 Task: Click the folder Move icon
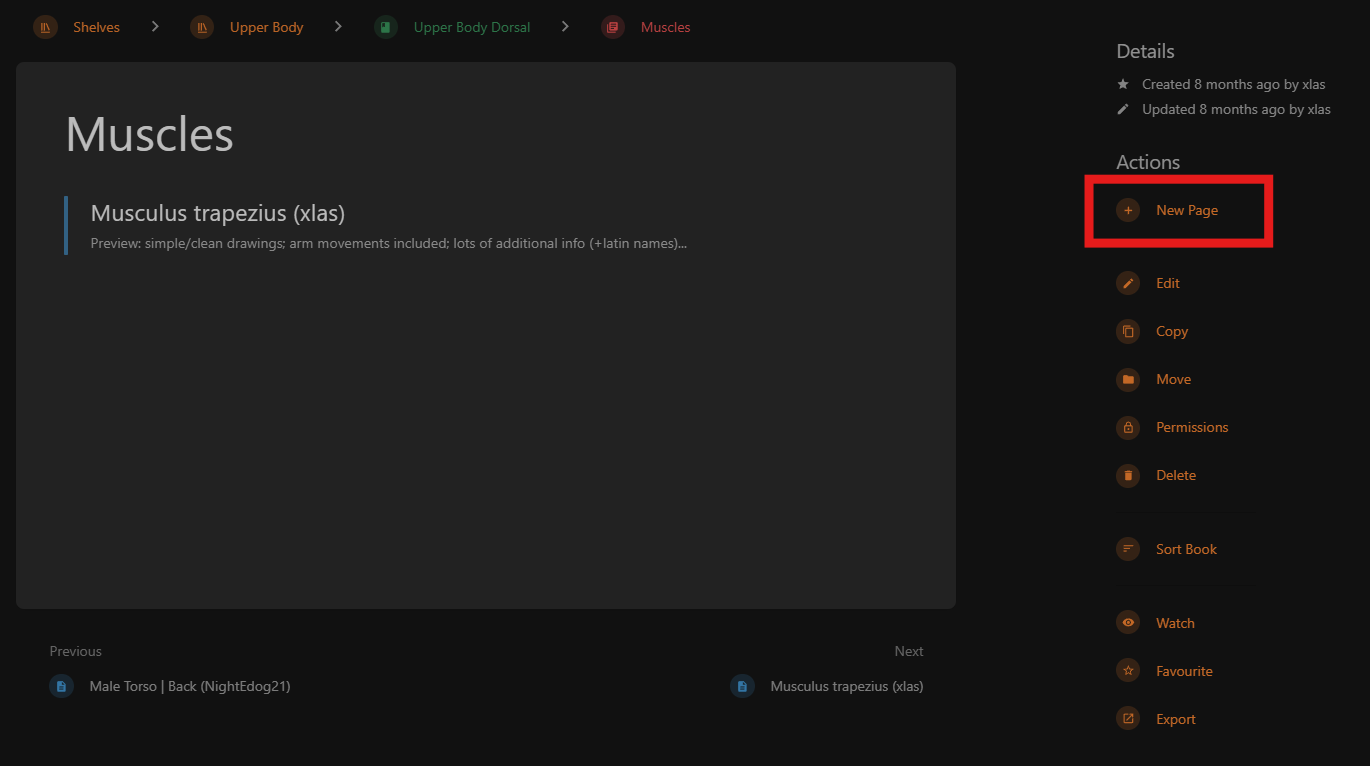click(1128, 379)
